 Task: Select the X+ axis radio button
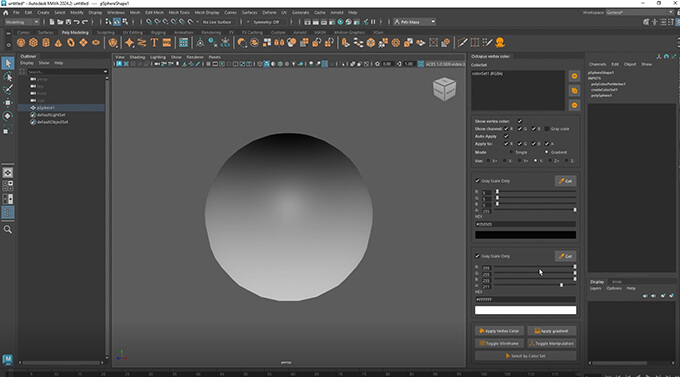point(488,161)
